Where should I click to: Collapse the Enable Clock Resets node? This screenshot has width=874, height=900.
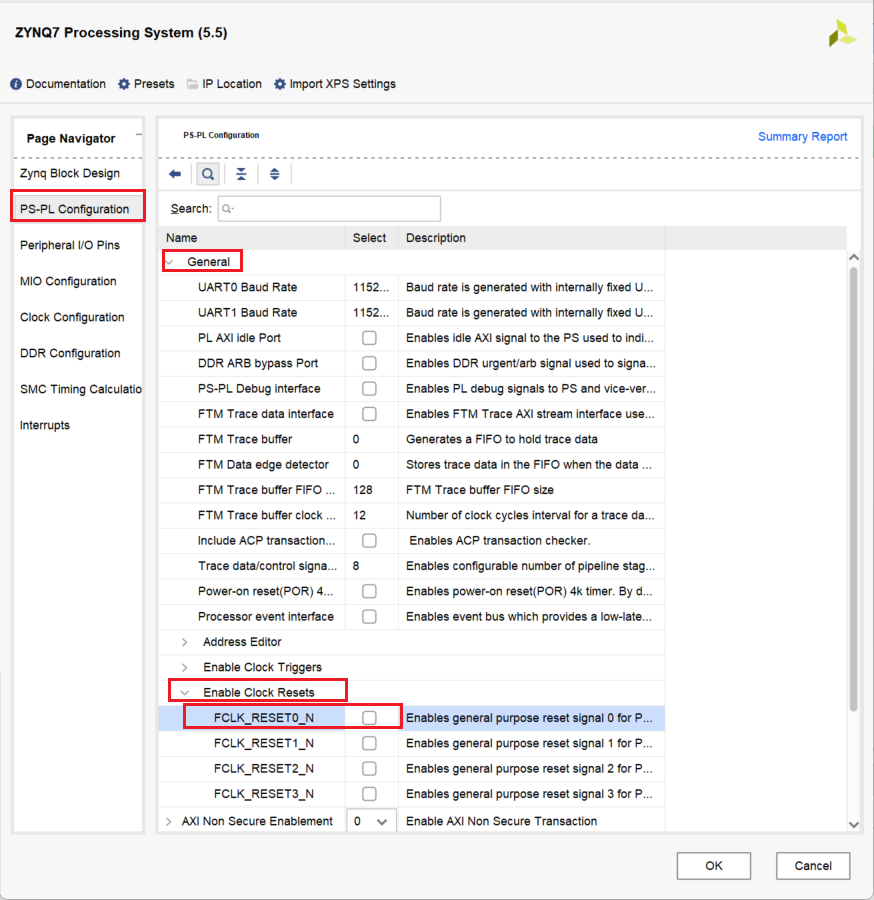click(x=184, y=693)
